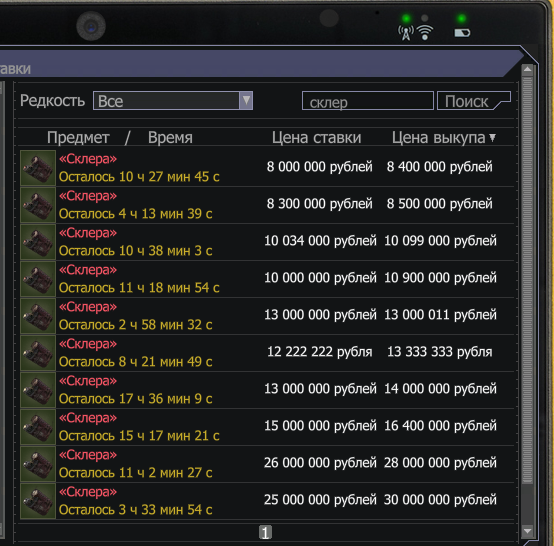Go to page 1 of results
554x546 pixels.
tap(265, 532)
